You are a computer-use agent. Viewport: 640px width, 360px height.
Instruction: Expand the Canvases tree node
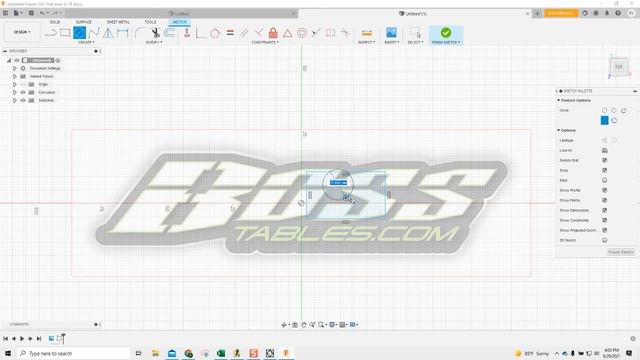(15, 92)
